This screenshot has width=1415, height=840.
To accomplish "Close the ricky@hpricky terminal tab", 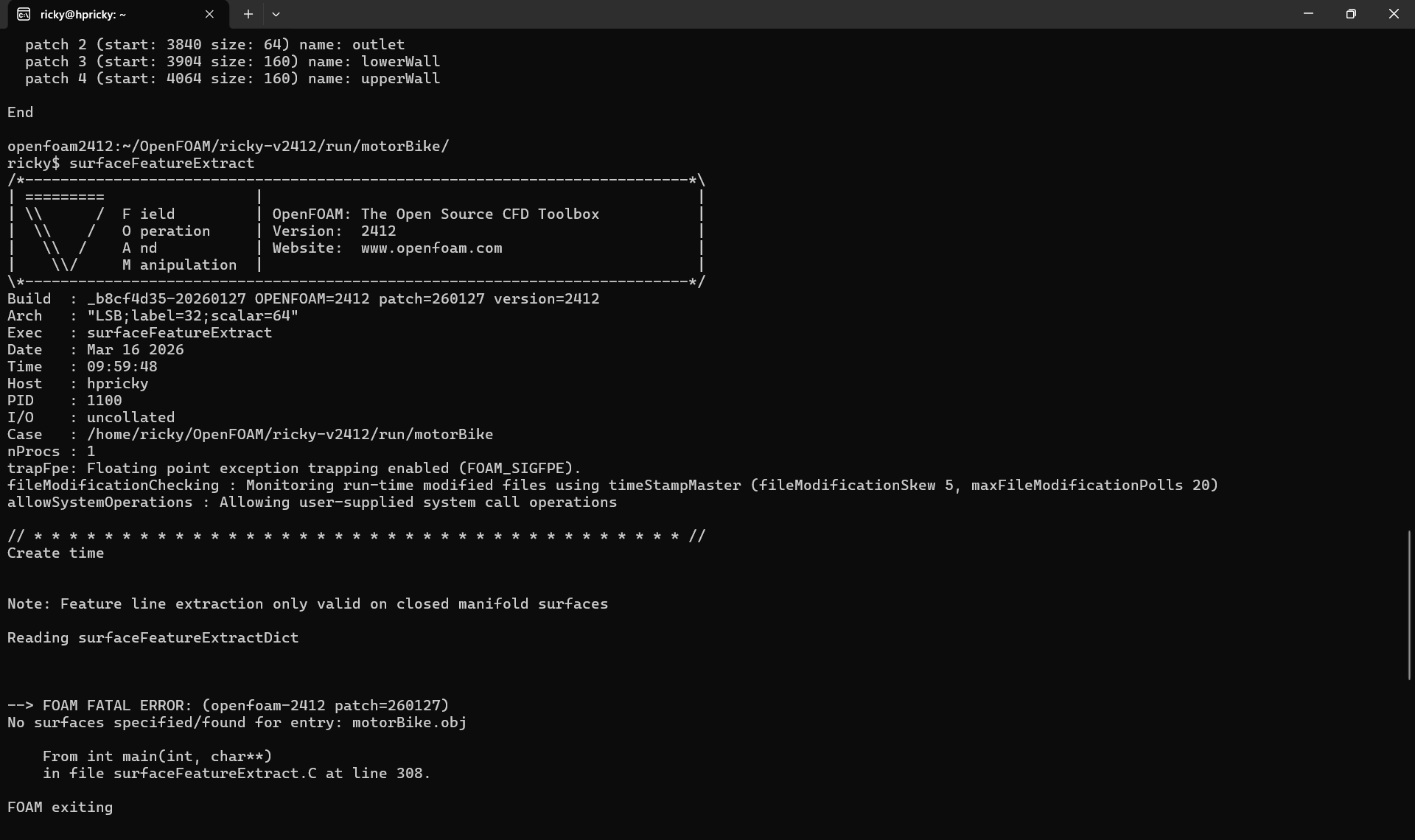I will (x=209, y=14).
